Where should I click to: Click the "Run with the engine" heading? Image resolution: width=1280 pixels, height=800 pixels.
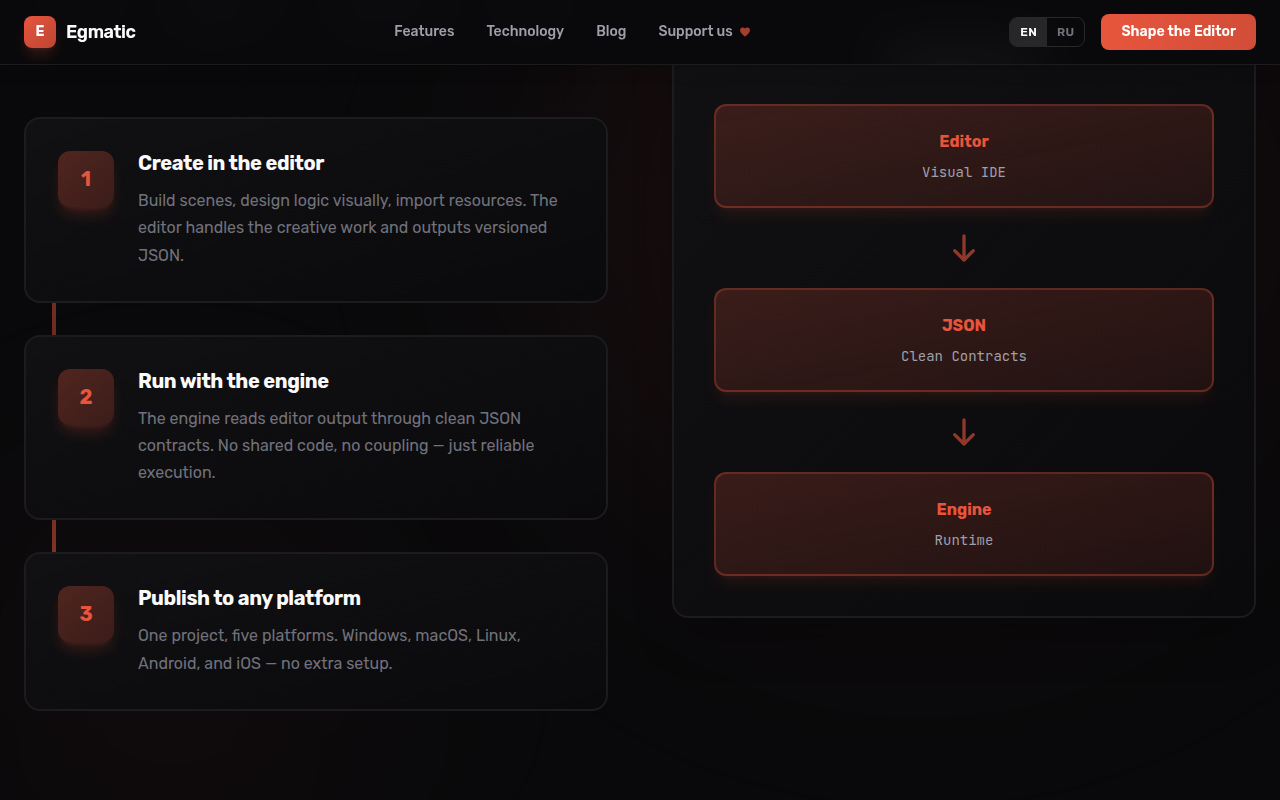[233, 381]
